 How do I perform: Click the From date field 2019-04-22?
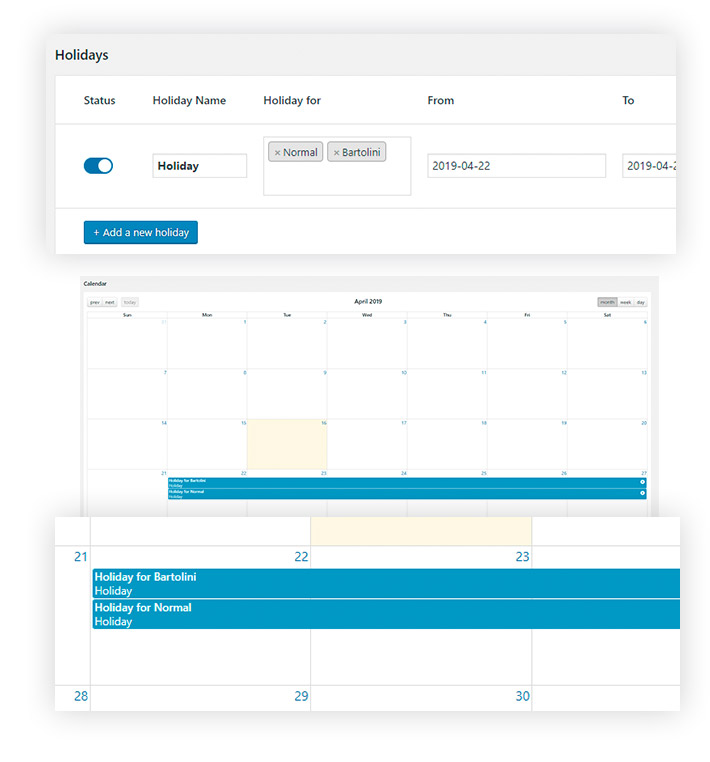point(516,166)
